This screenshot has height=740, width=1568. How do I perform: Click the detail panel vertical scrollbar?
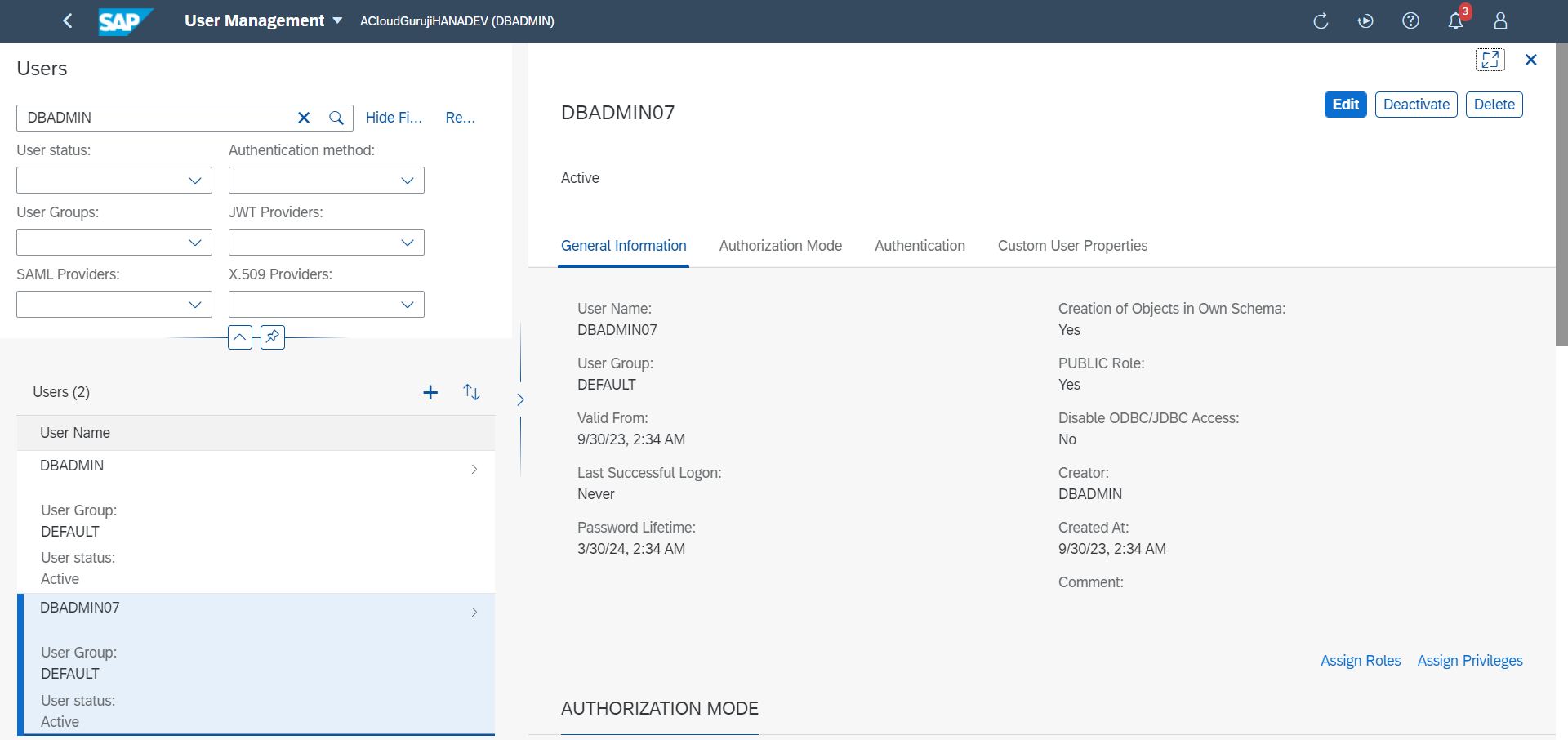click(1561, 196)
